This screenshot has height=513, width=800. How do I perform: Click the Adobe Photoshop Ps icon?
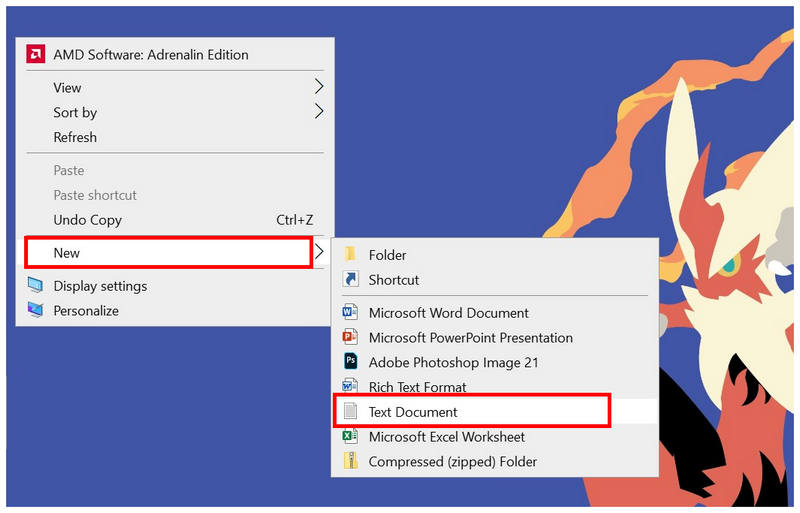350,362
